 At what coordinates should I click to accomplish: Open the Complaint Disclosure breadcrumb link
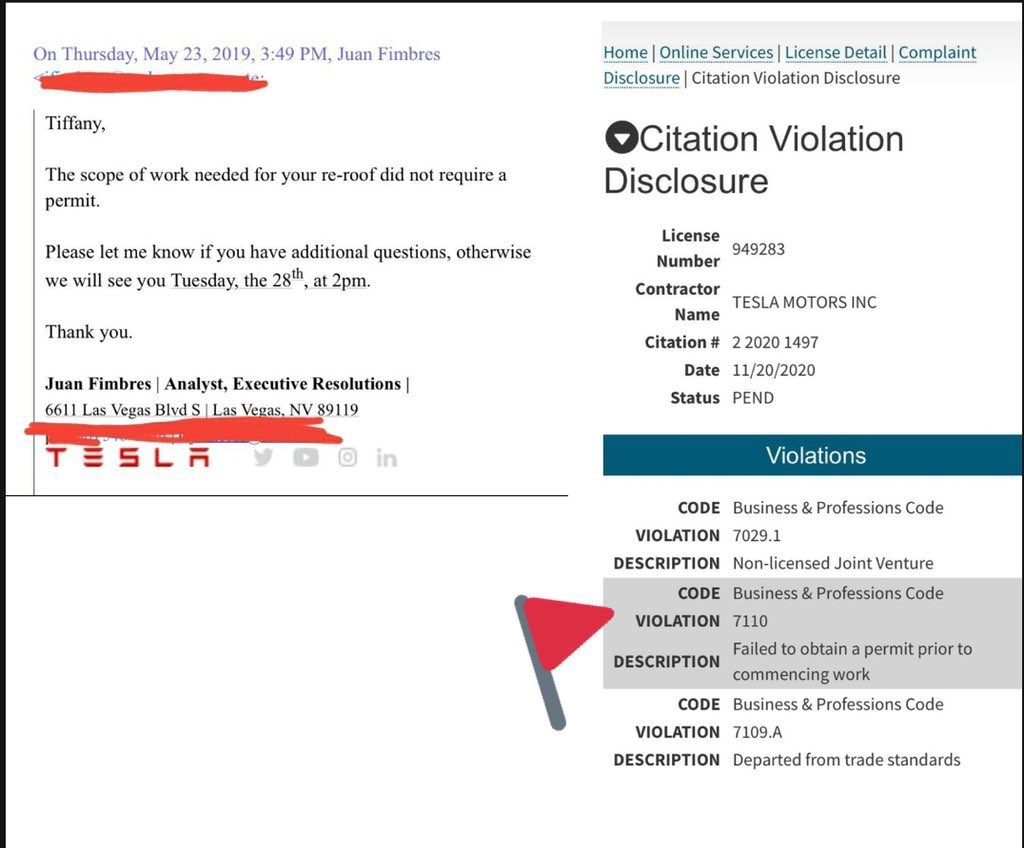coord(937,52)
